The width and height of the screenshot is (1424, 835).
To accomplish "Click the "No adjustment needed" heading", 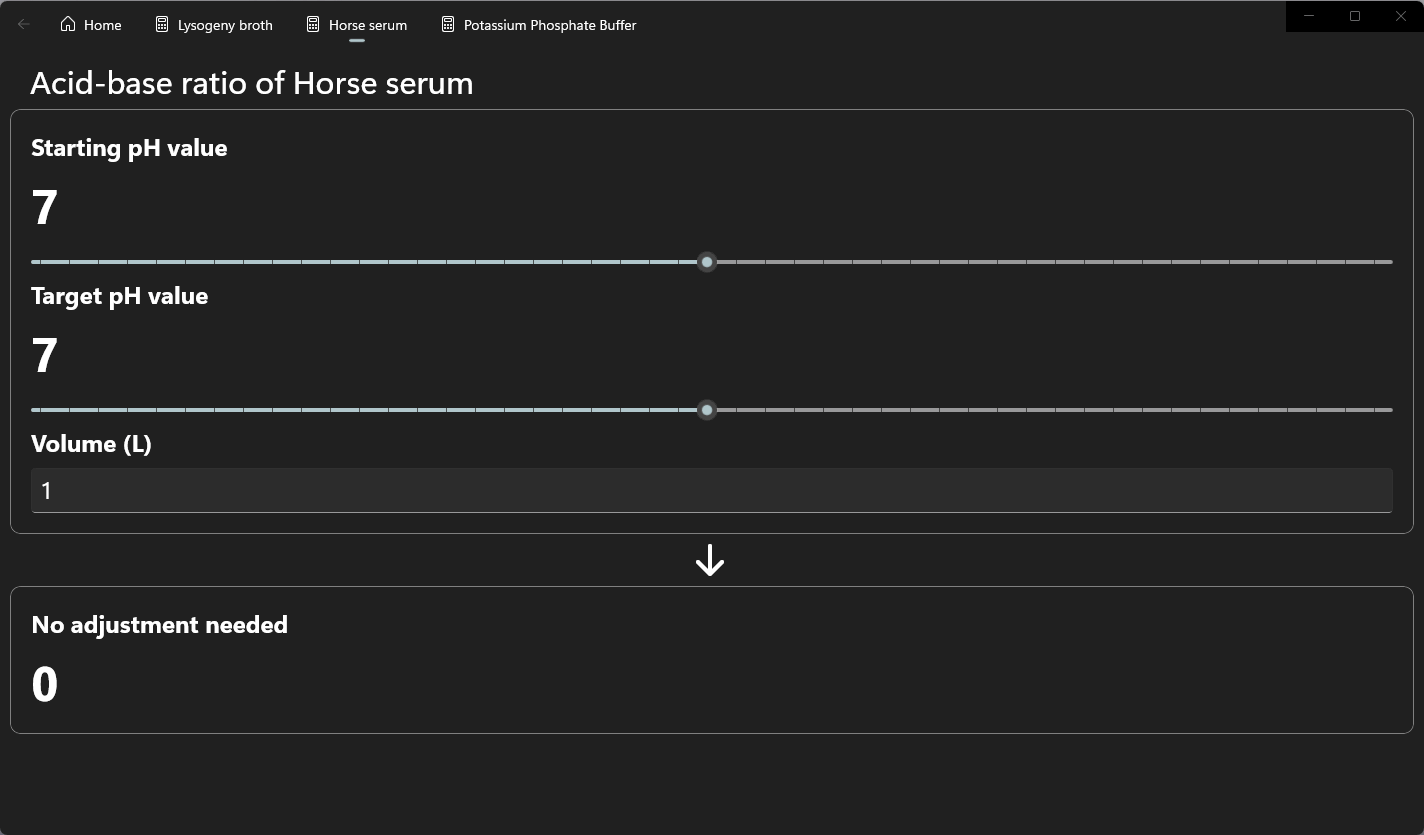I will 160,625.
